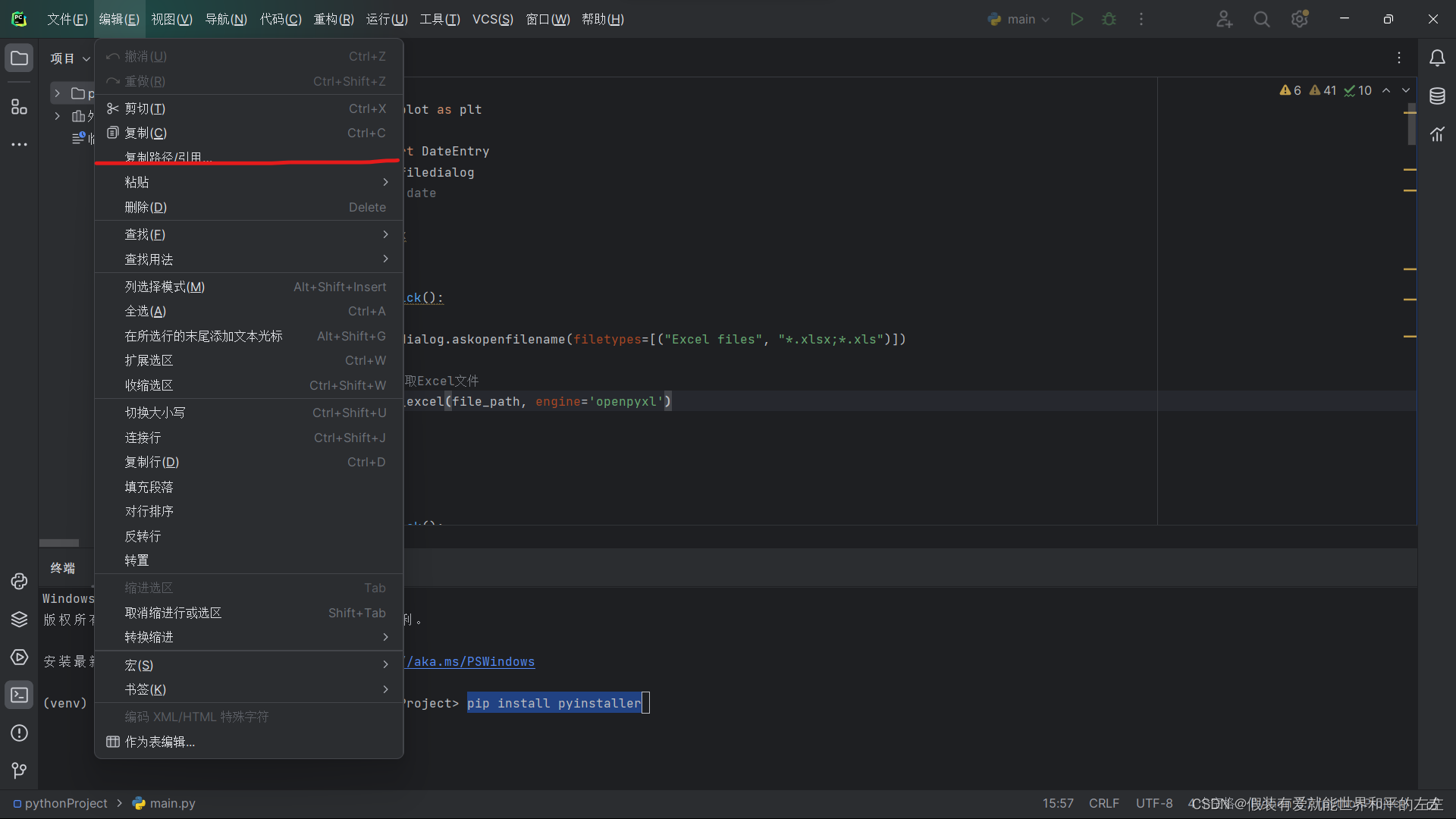Choose 剪切(T) from the edit menu
This screenshot has height=819, width=1456.
click(249, 108)
